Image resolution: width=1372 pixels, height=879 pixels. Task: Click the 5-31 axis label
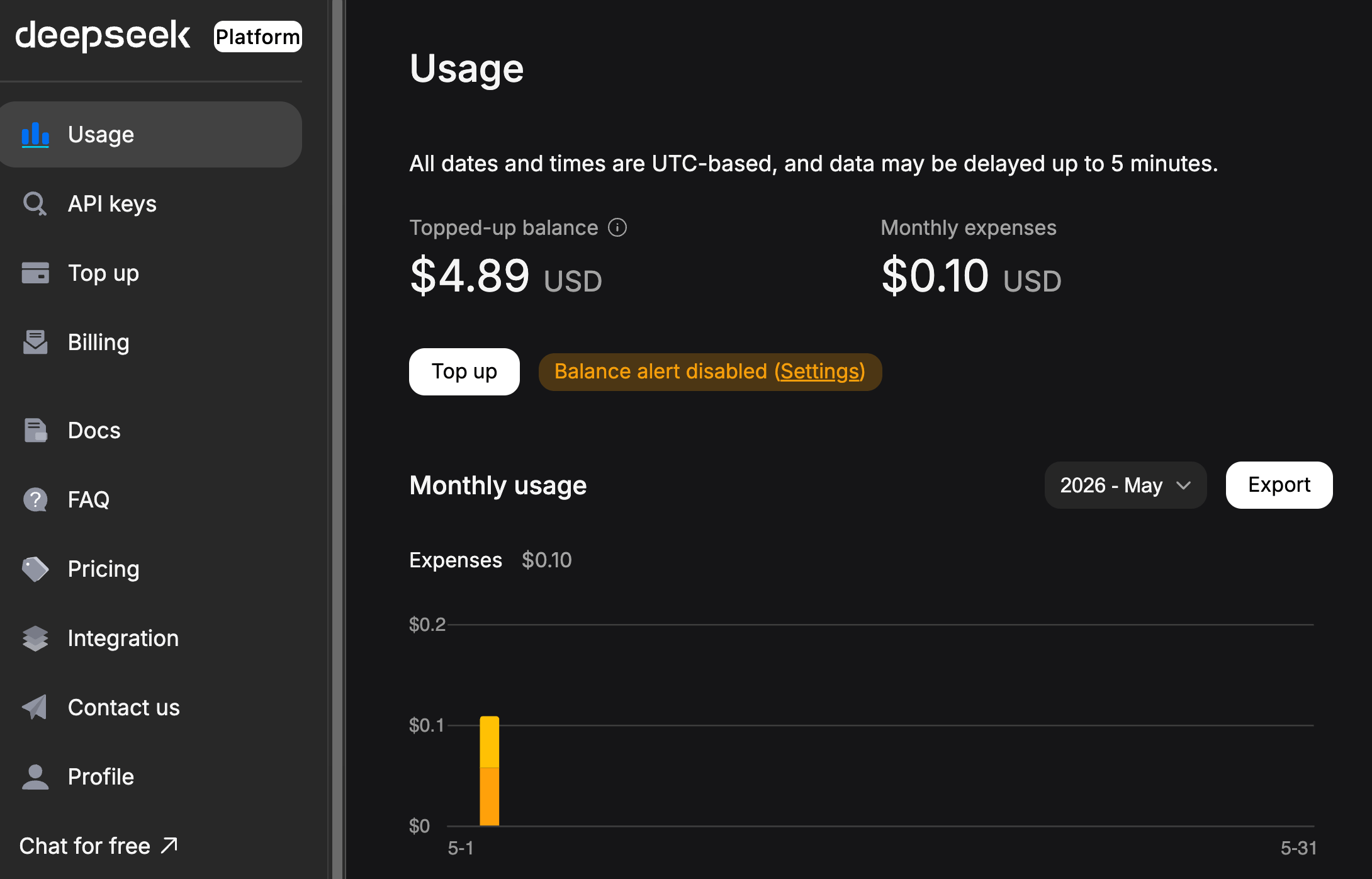[1298, 848]
